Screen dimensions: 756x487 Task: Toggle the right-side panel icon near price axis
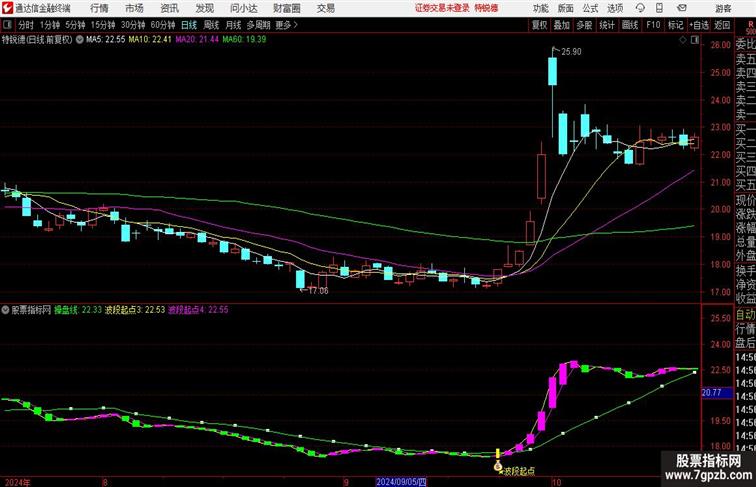[694, 41]
